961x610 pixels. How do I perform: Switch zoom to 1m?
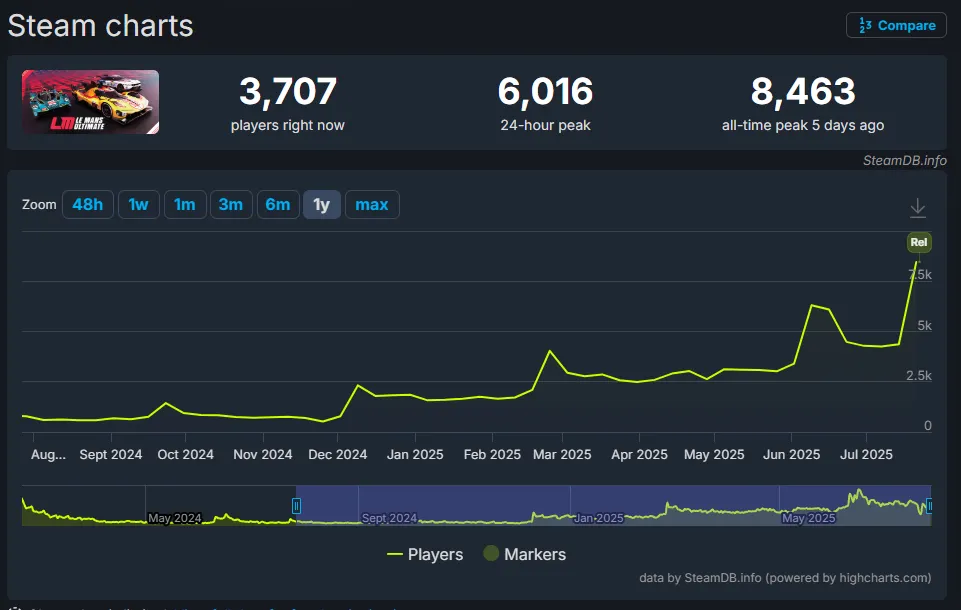click(185, 205)
